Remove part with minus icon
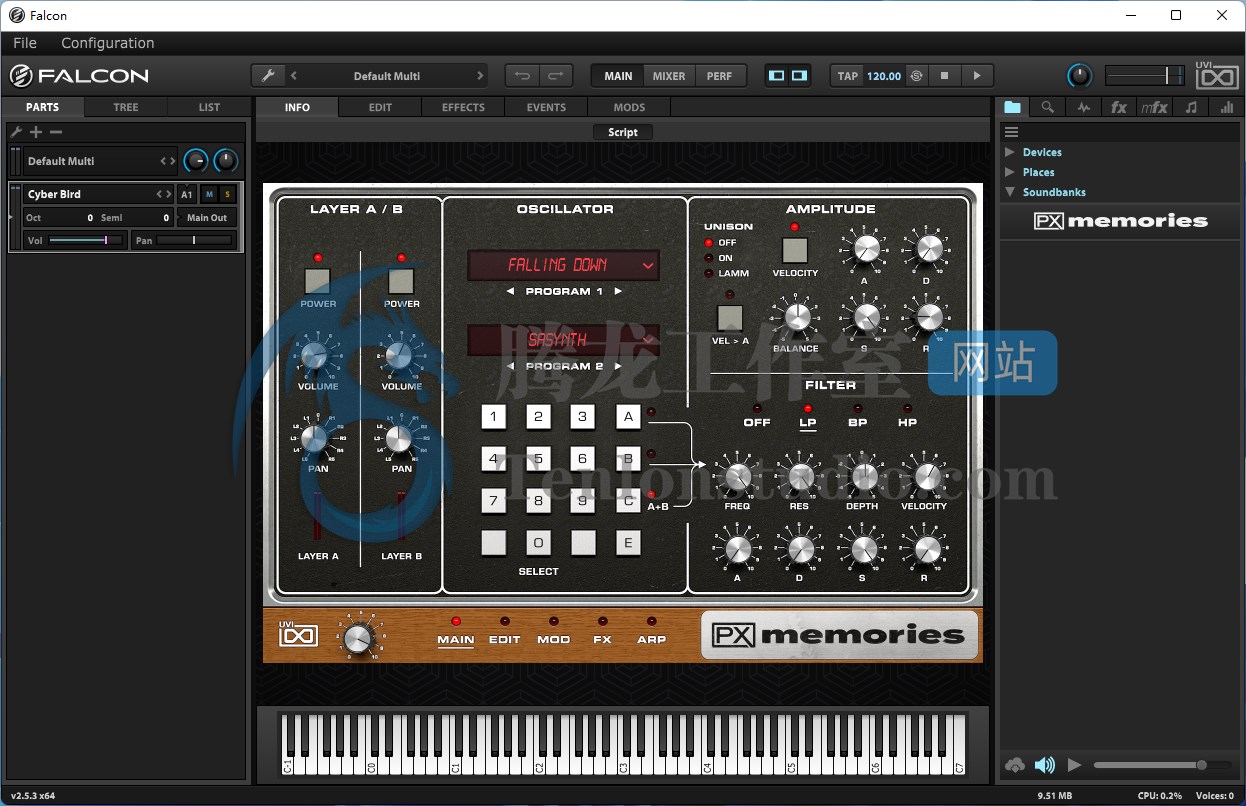Screen dimensions: 1246x806 (56, 132)
